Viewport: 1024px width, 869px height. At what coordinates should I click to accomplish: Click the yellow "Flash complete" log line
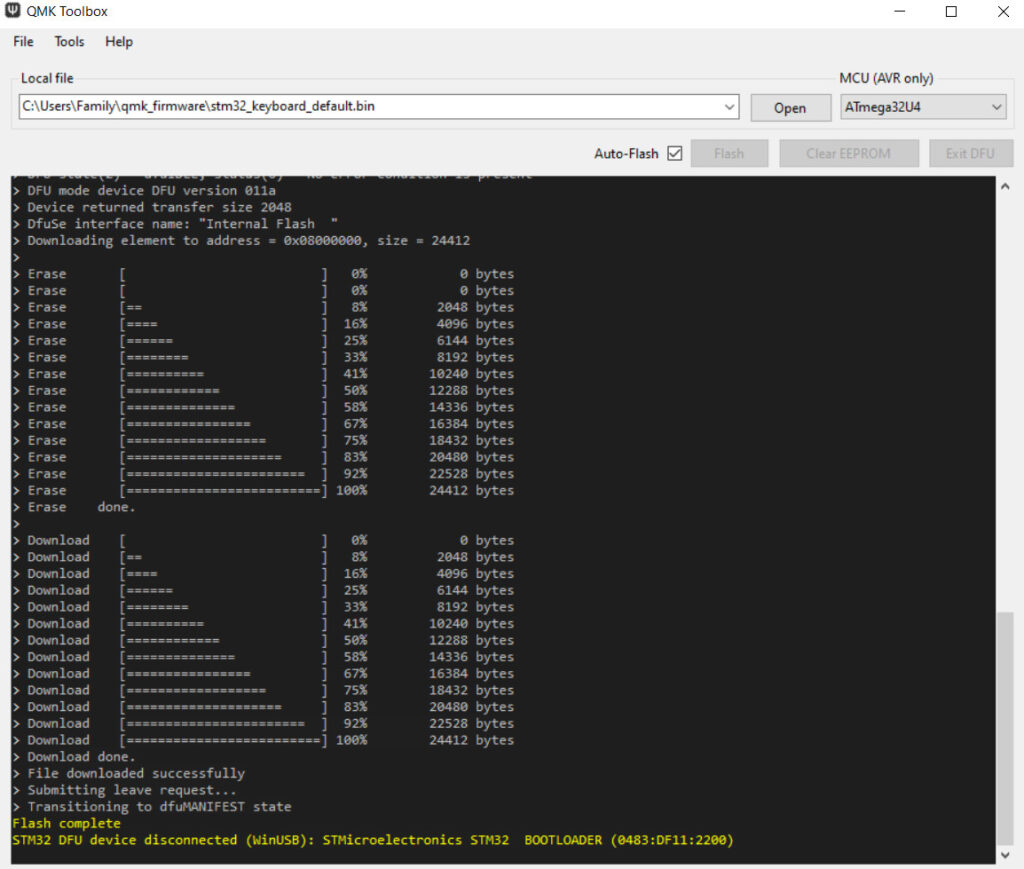point(66,824)
